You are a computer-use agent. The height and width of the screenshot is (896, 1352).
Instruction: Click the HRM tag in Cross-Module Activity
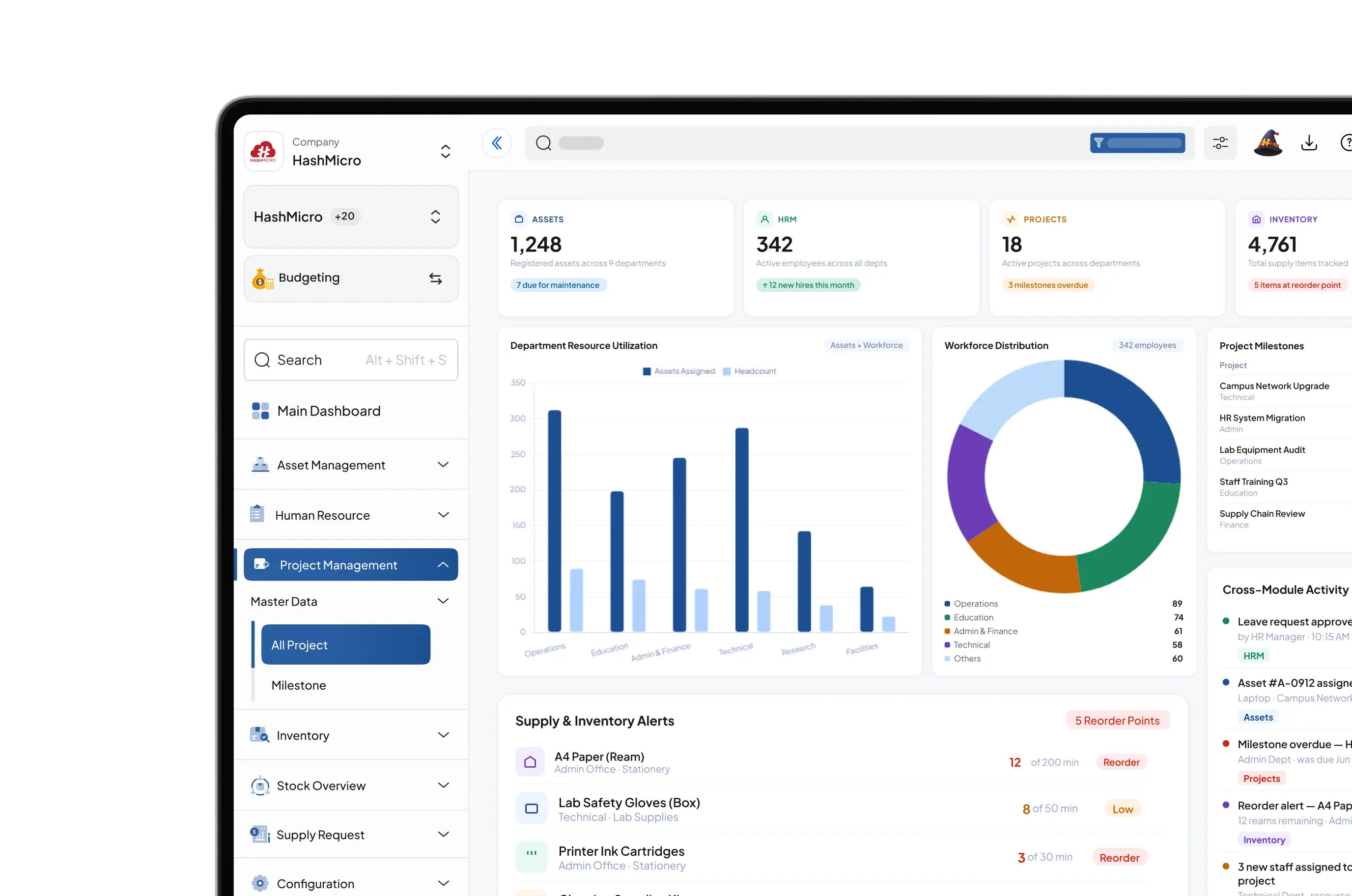pyautogui.click(x=1254, y=655)
